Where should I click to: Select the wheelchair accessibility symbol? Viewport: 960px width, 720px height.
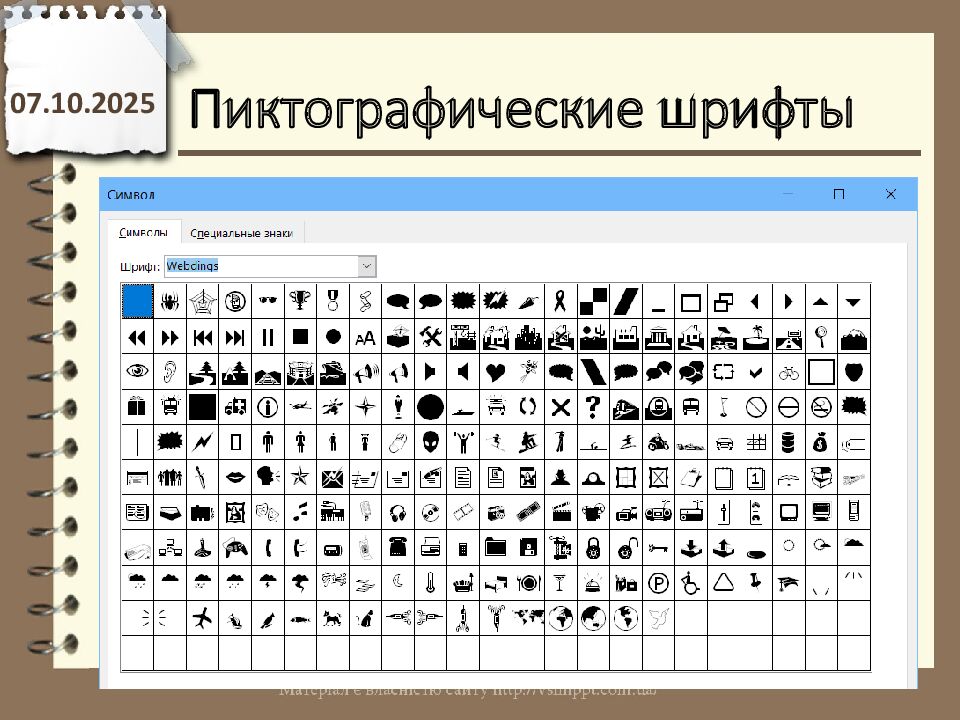point(689,582)
